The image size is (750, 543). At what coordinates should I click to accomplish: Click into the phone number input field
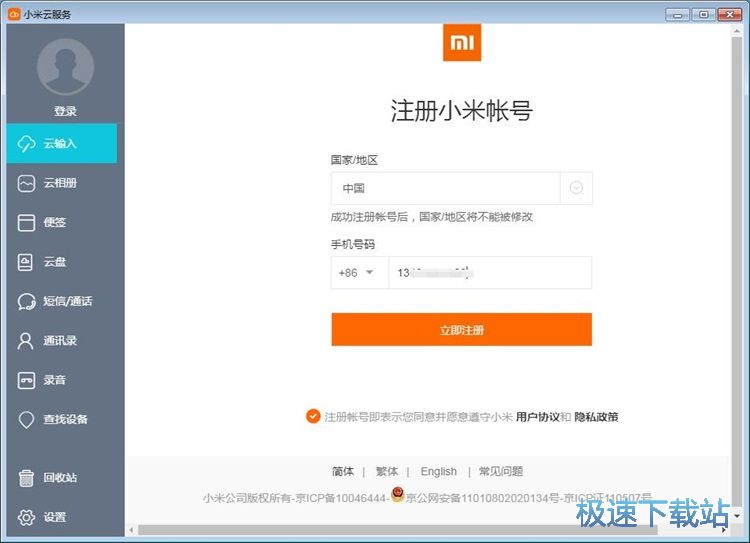click(490, 273)
